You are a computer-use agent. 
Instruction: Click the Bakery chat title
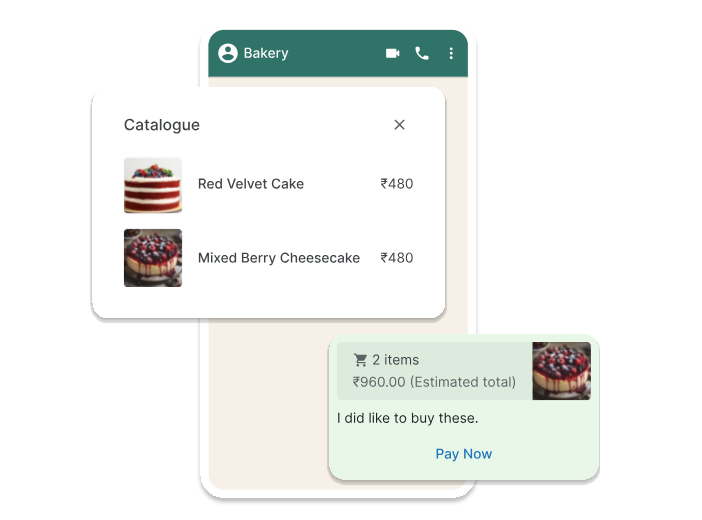[266, 53]
